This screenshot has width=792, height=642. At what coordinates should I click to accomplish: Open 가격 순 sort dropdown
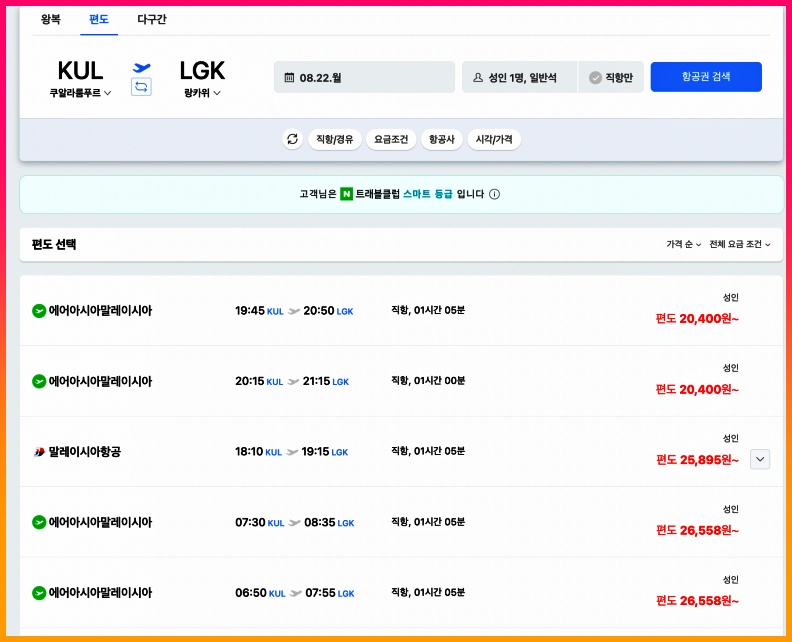(x=683, y=244)
